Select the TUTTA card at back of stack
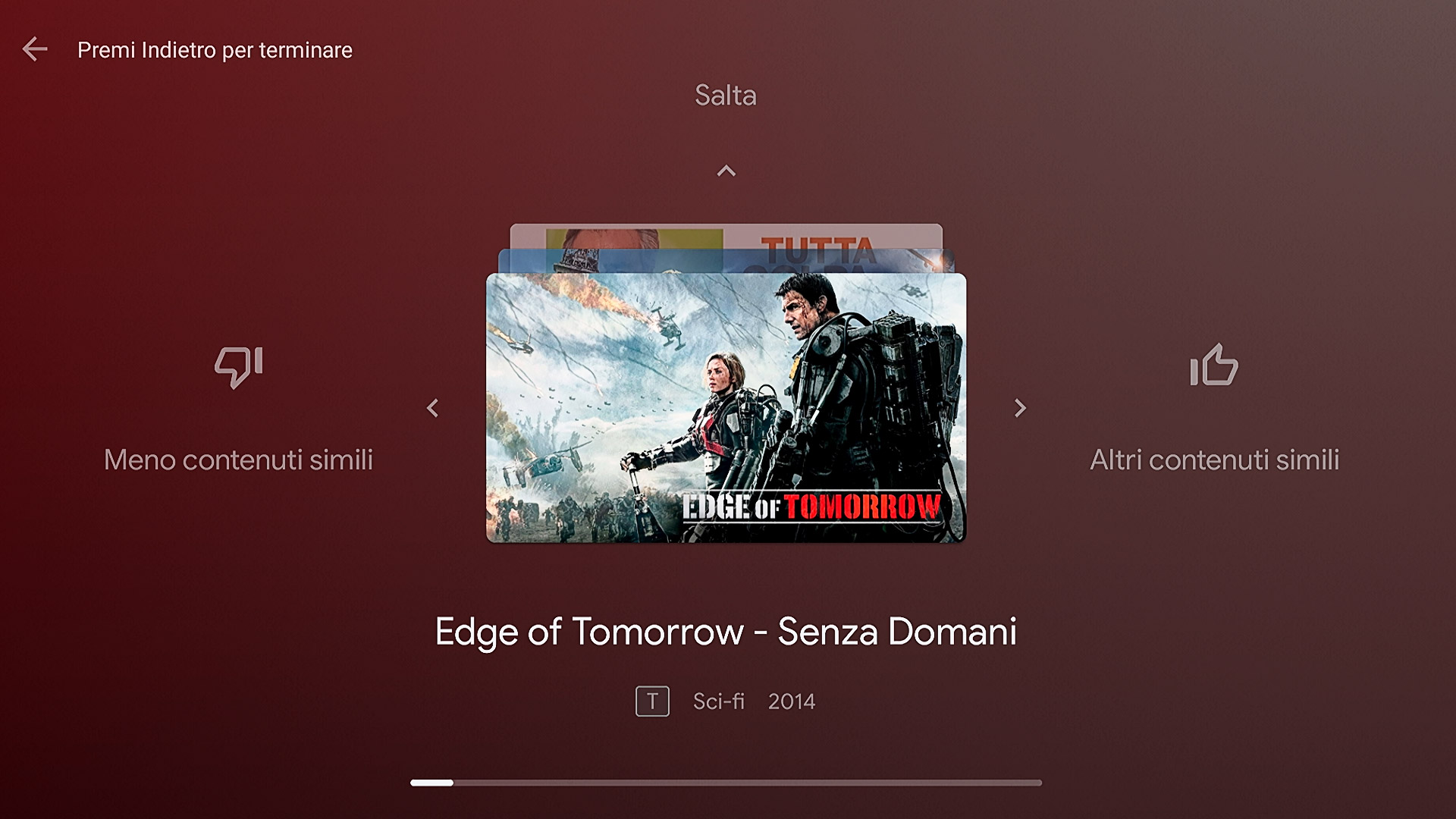 tap(726, 236)
